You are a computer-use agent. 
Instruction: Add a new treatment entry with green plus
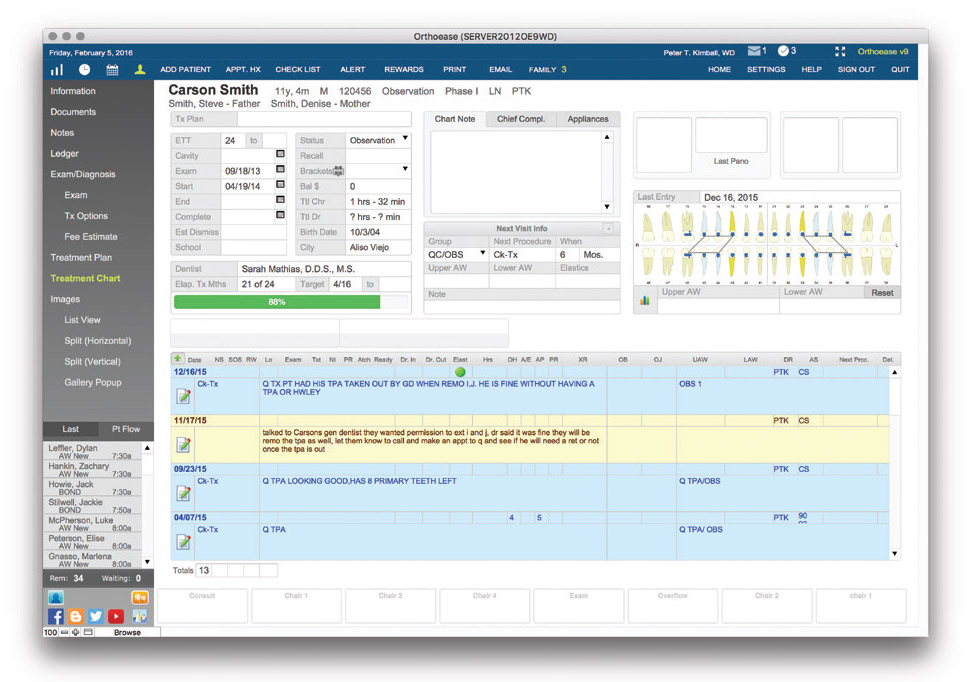pos(178,358)
